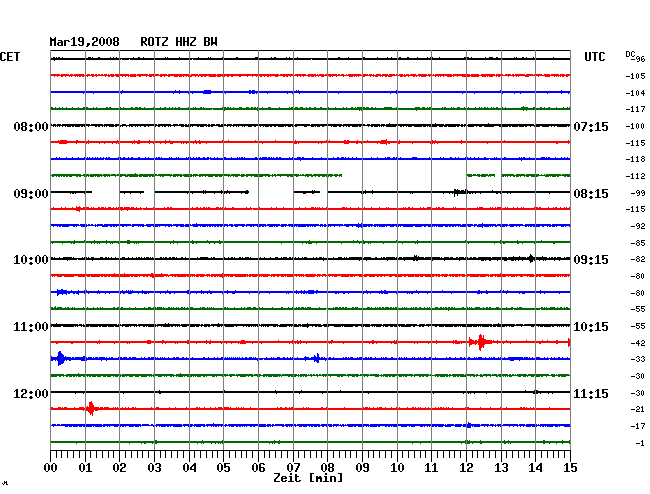Click the DC offset value -42
Image resolution: width=650 pixels, height=494 pixels.
637,343
